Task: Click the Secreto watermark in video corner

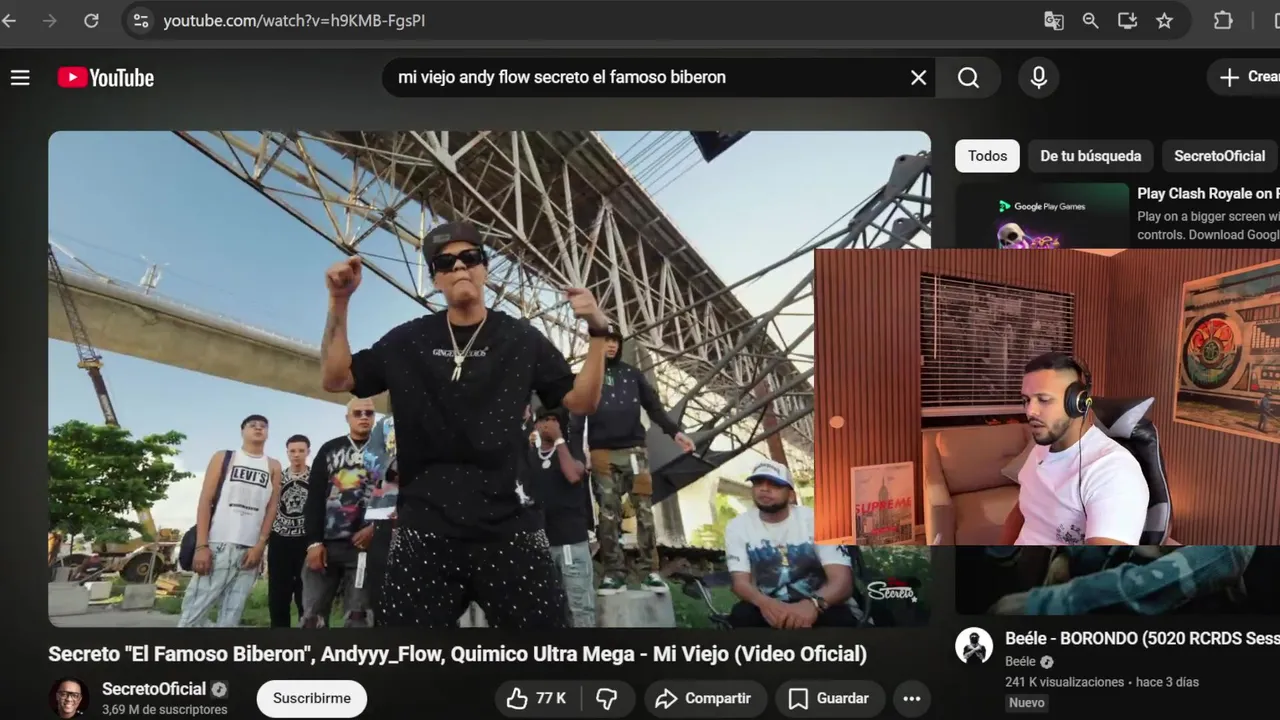Action: (x=890, y=591)
